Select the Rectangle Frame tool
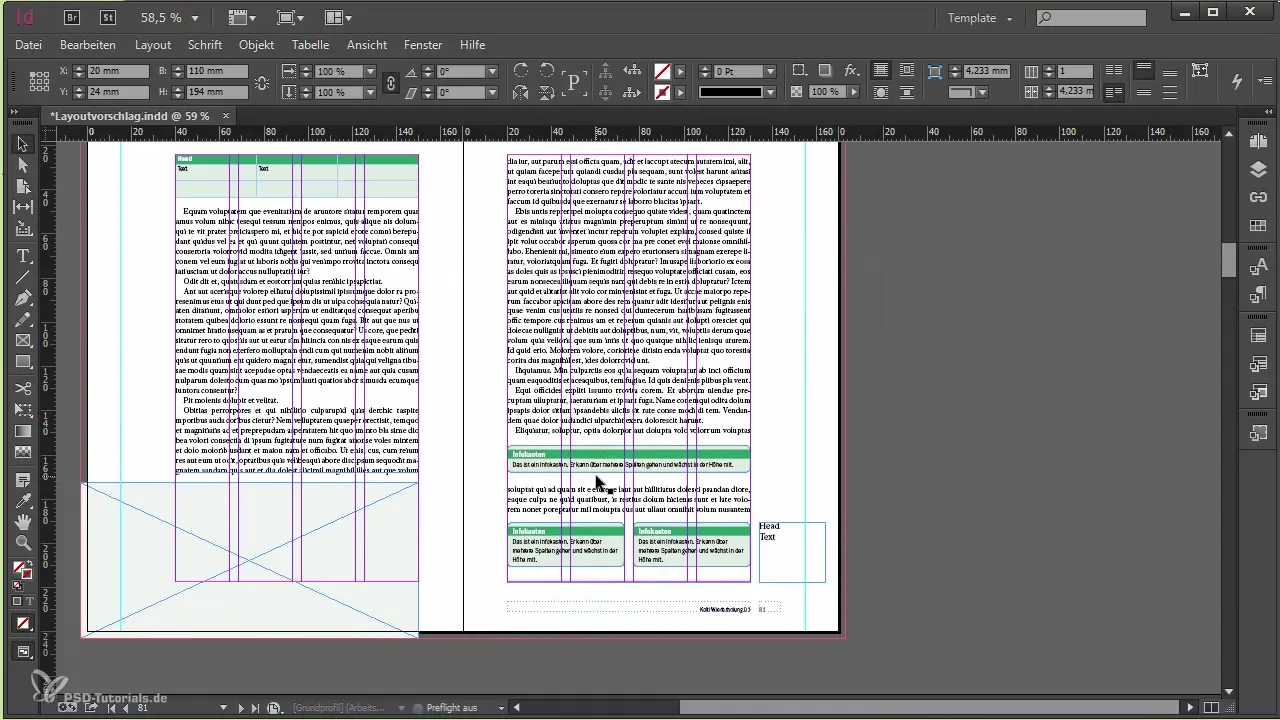The height and width of the screenshot is (720, 1280). point(23,340)
